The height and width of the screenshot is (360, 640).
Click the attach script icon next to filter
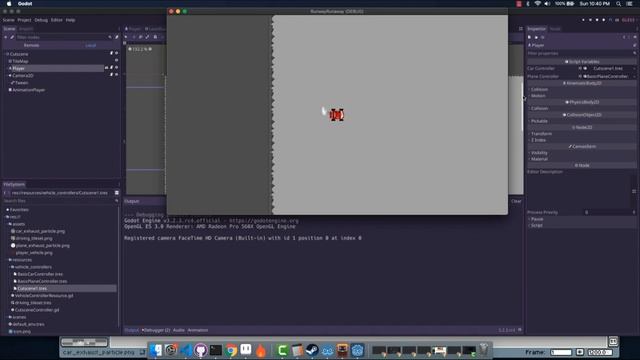pyautogui.click(x=117, y=37)
